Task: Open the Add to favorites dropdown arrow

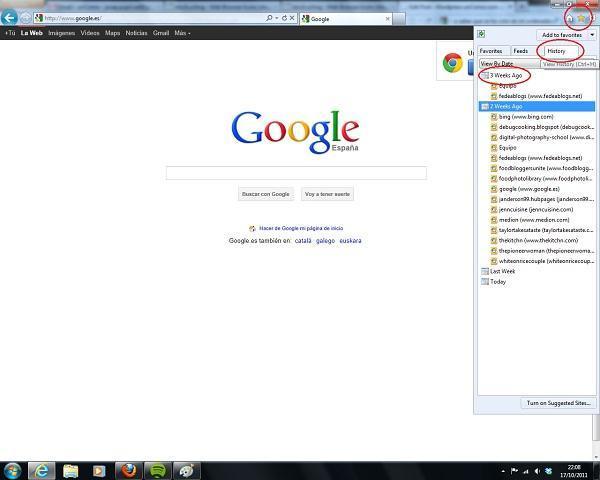Action: [x=592, y=35]
